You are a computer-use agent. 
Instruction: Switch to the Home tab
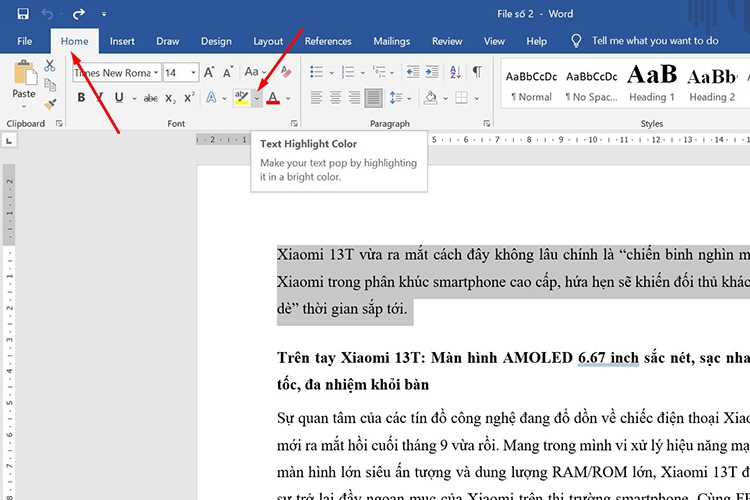75,41
